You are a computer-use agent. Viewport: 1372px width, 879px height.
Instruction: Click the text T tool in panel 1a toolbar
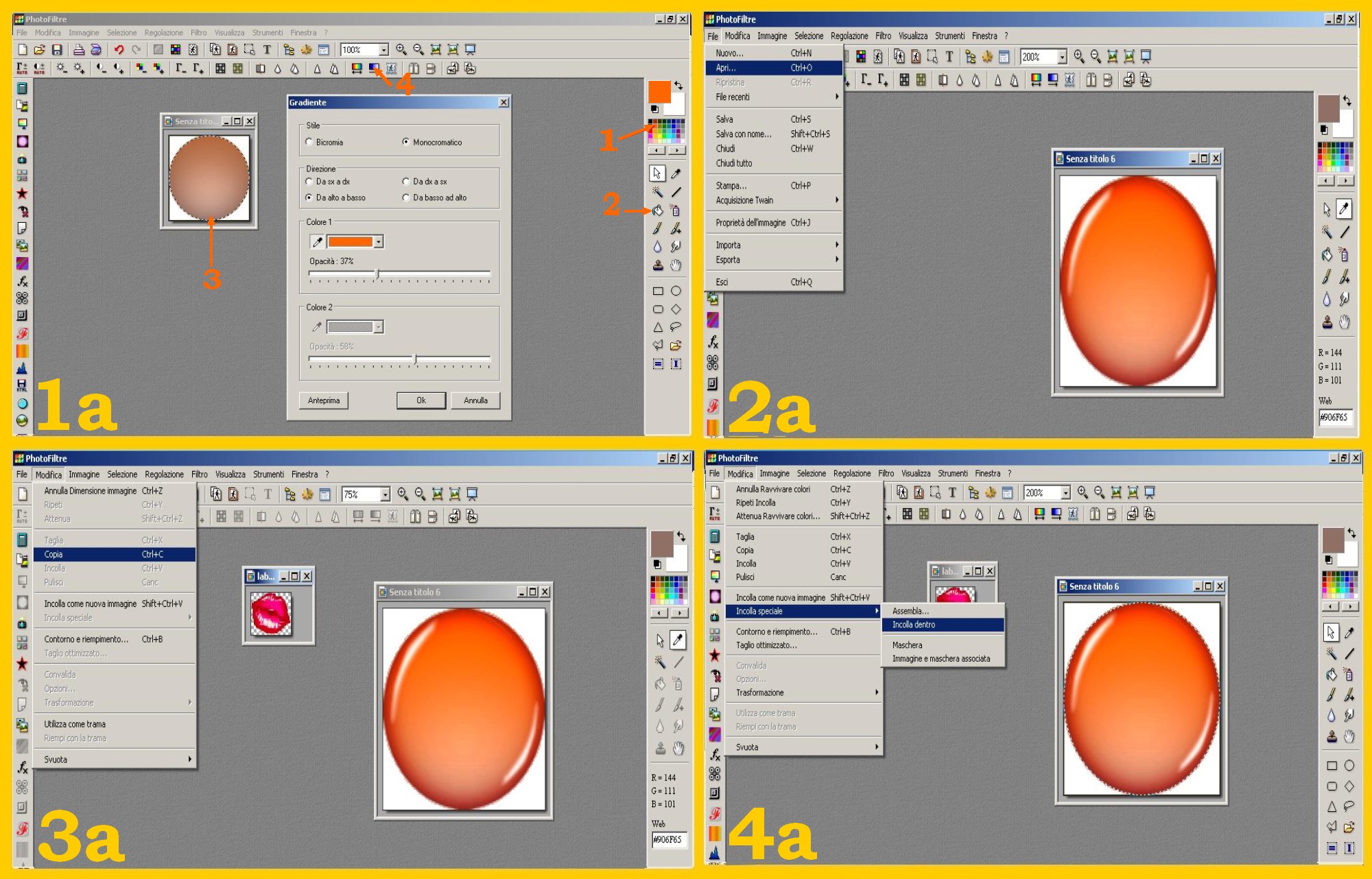pyautogui.click(x=267, y=49)
